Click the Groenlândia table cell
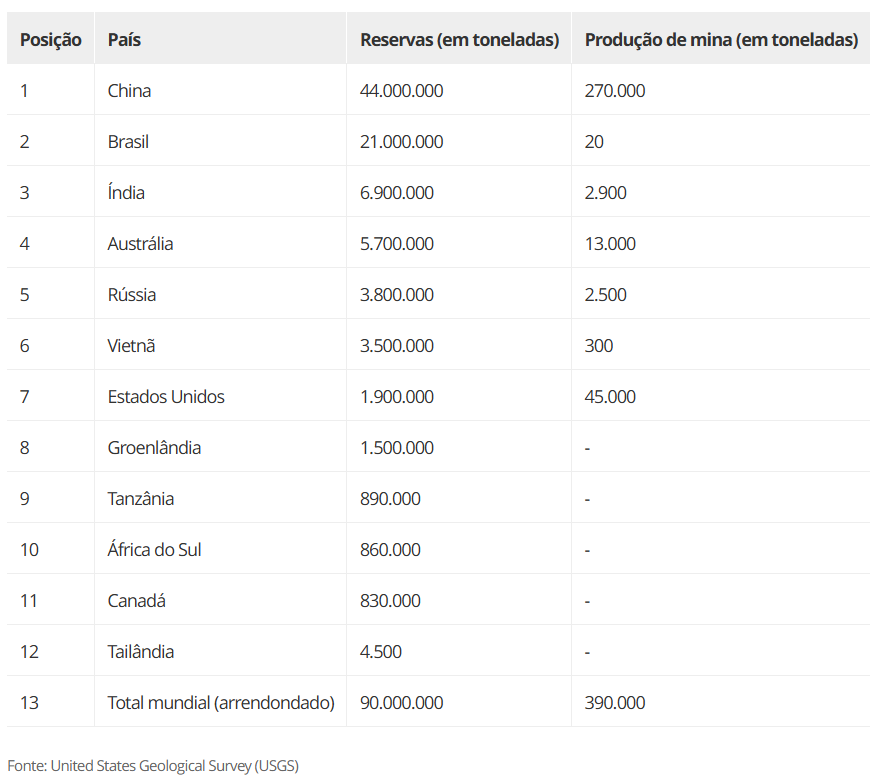 (154, 448)
